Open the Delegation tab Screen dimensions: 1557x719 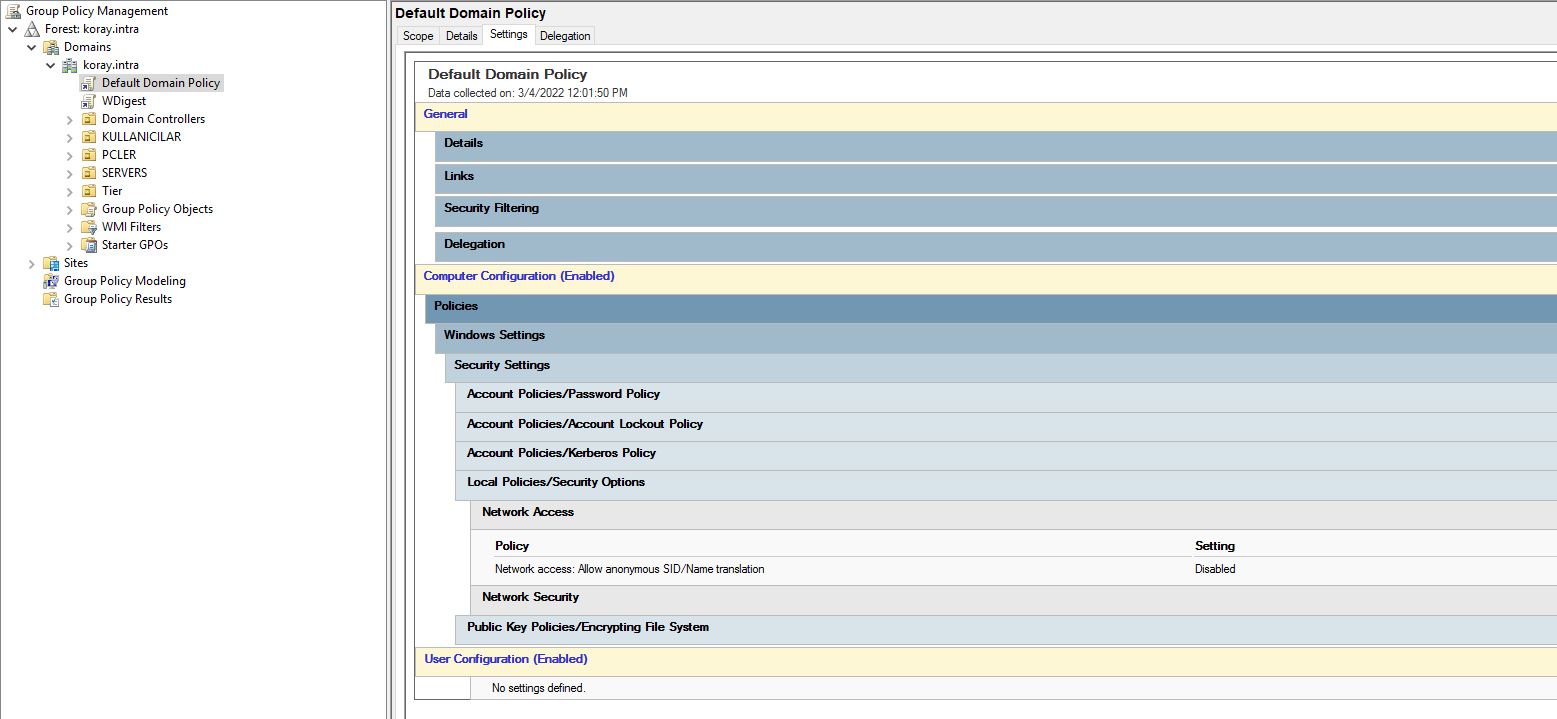pos(565,36)
